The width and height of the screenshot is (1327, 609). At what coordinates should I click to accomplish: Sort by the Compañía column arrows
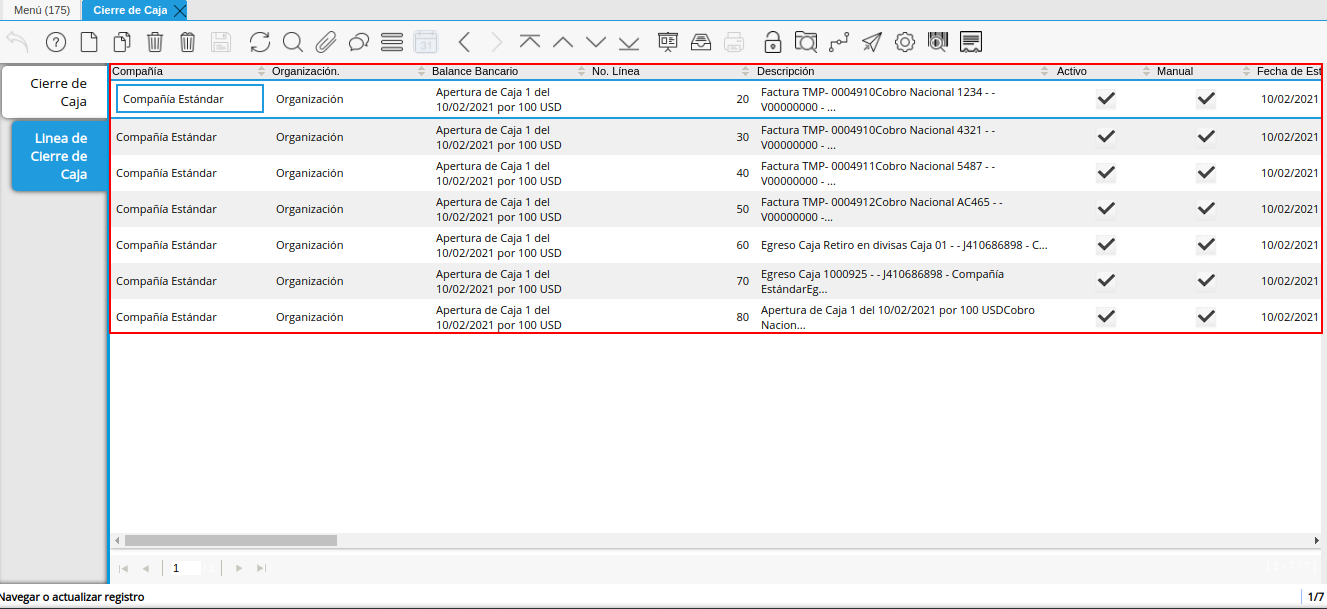click(262, 72)
